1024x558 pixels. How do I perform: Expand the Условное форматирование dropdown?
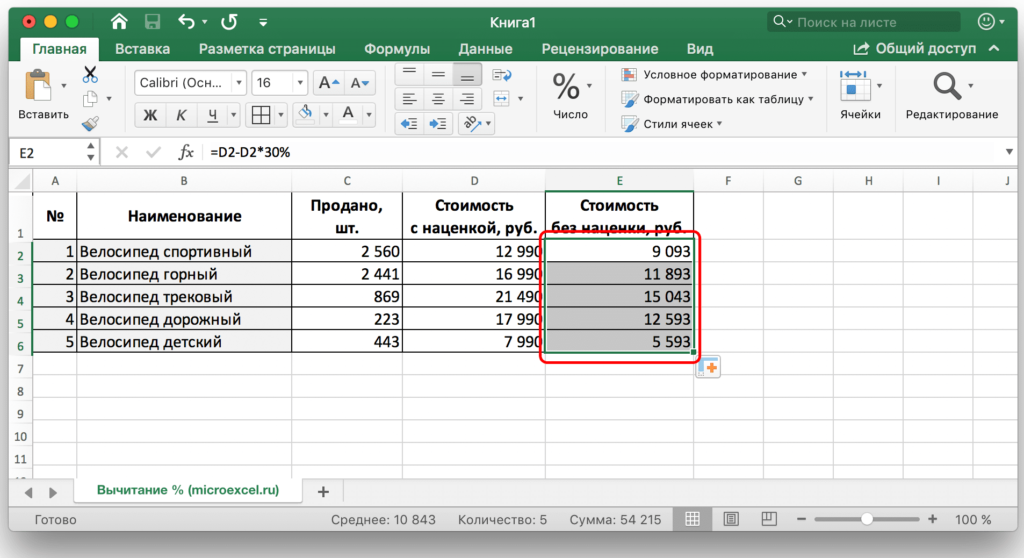tap(804, 74)
